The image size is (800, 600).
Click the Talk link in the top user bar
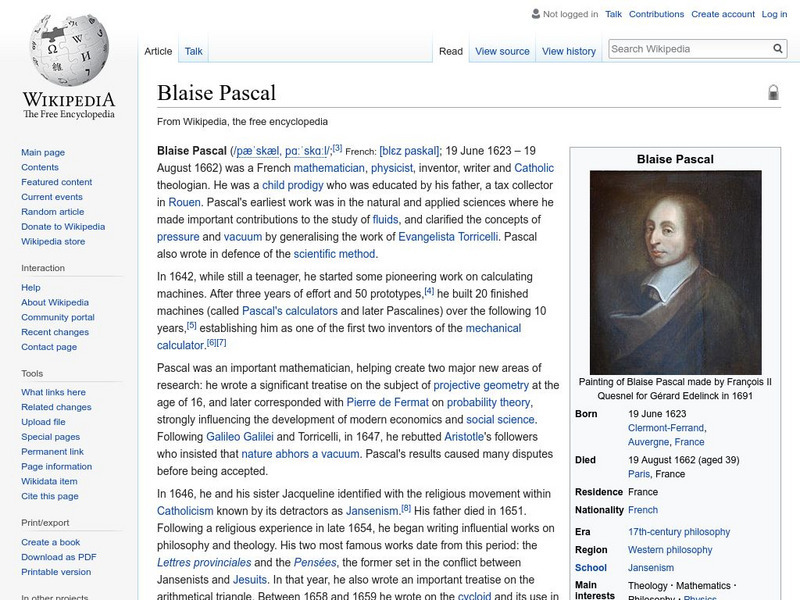point(613,14)
